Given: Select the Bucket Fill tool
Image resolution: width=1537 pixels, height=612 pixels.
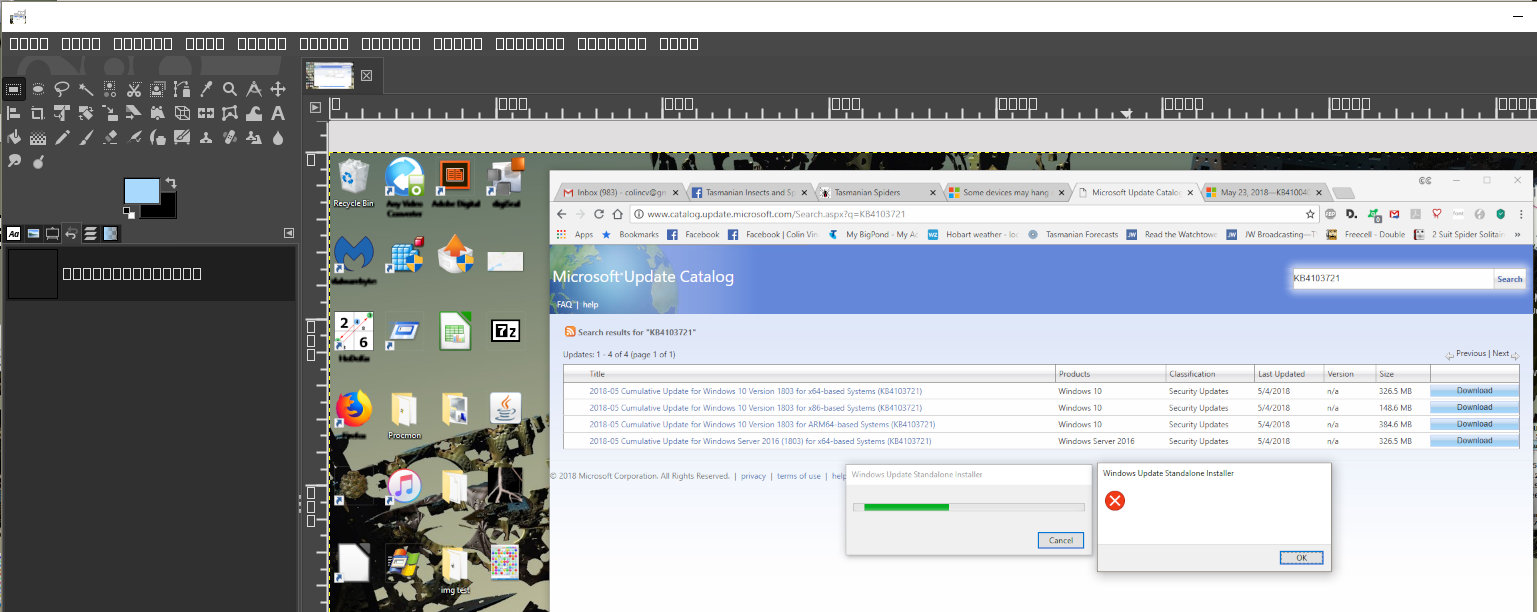Looking at the screenshot, I should click(14, 137).
